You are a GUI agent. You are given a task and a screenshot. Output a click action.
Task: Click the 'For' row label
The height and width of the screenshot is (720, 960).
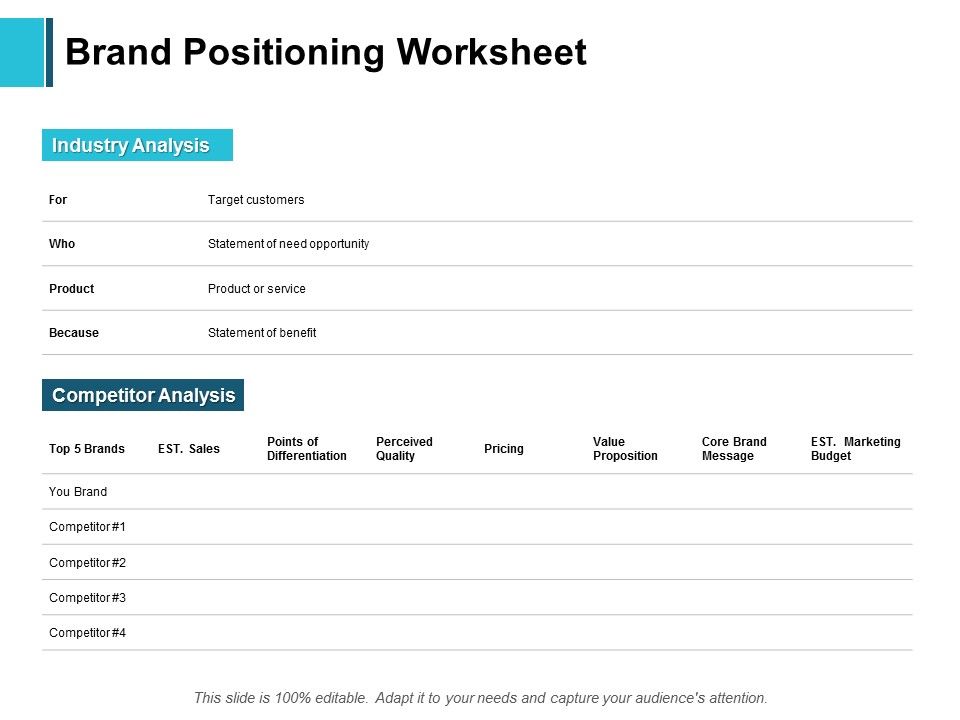[x=58, y=200]
